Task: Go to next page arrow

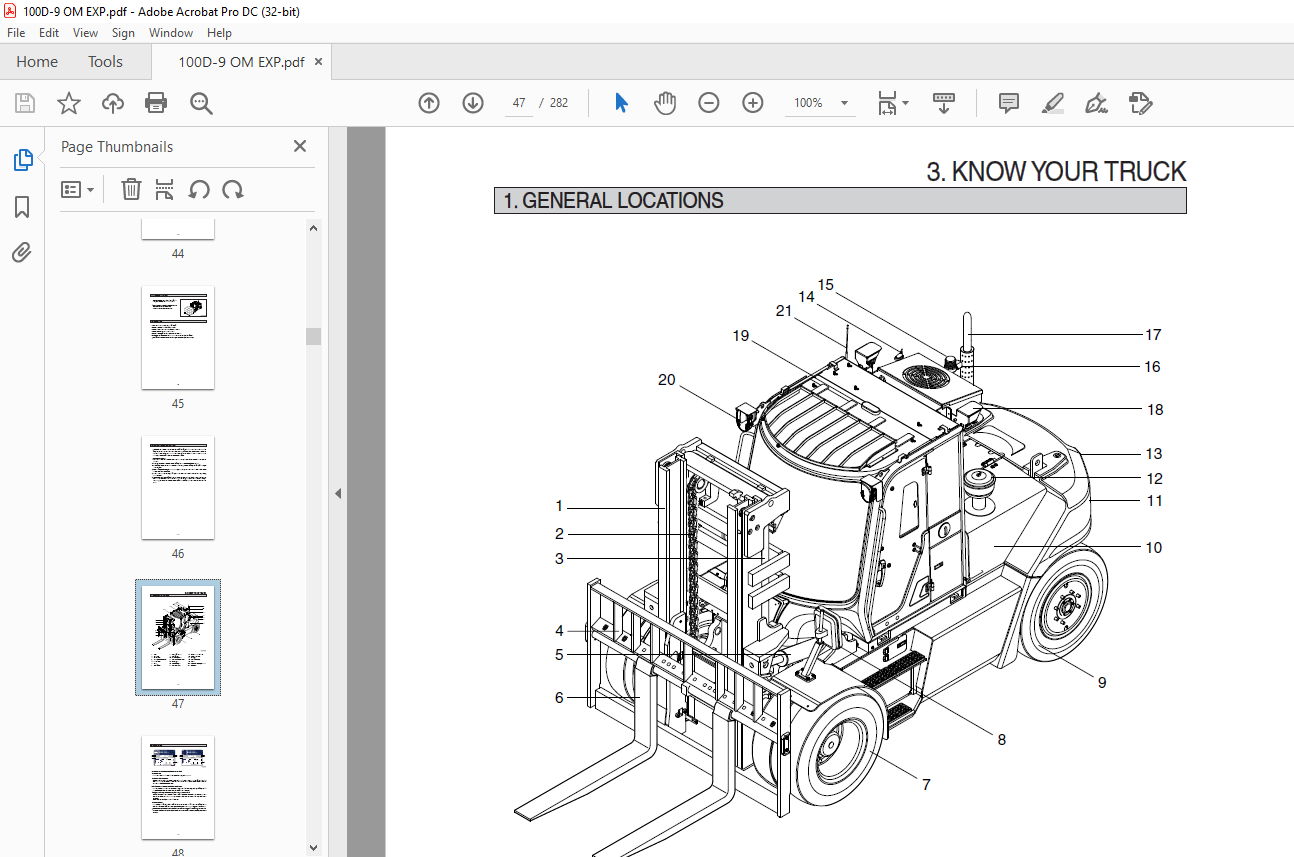Action: tap(473, 103)
